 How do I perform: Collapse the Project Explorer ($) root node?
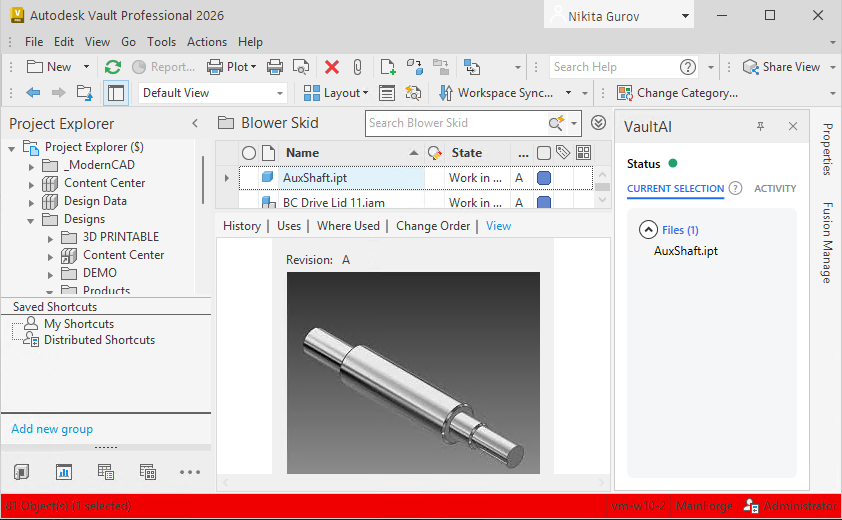pos(12,148)
